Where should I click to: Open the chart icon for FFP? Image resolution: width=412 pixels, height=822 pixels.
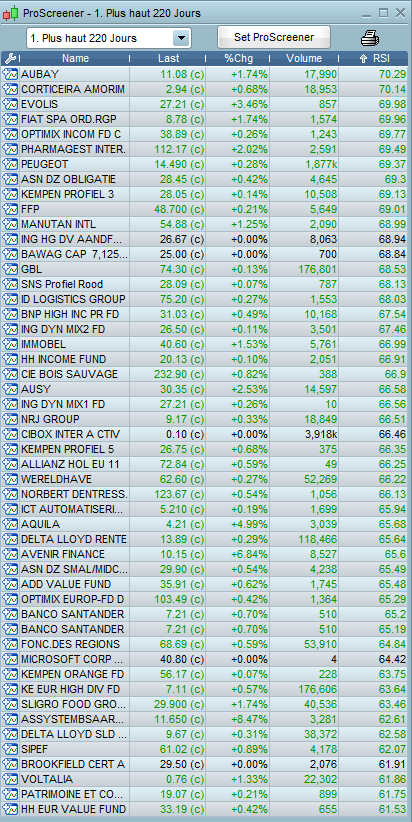click(10, 209)
